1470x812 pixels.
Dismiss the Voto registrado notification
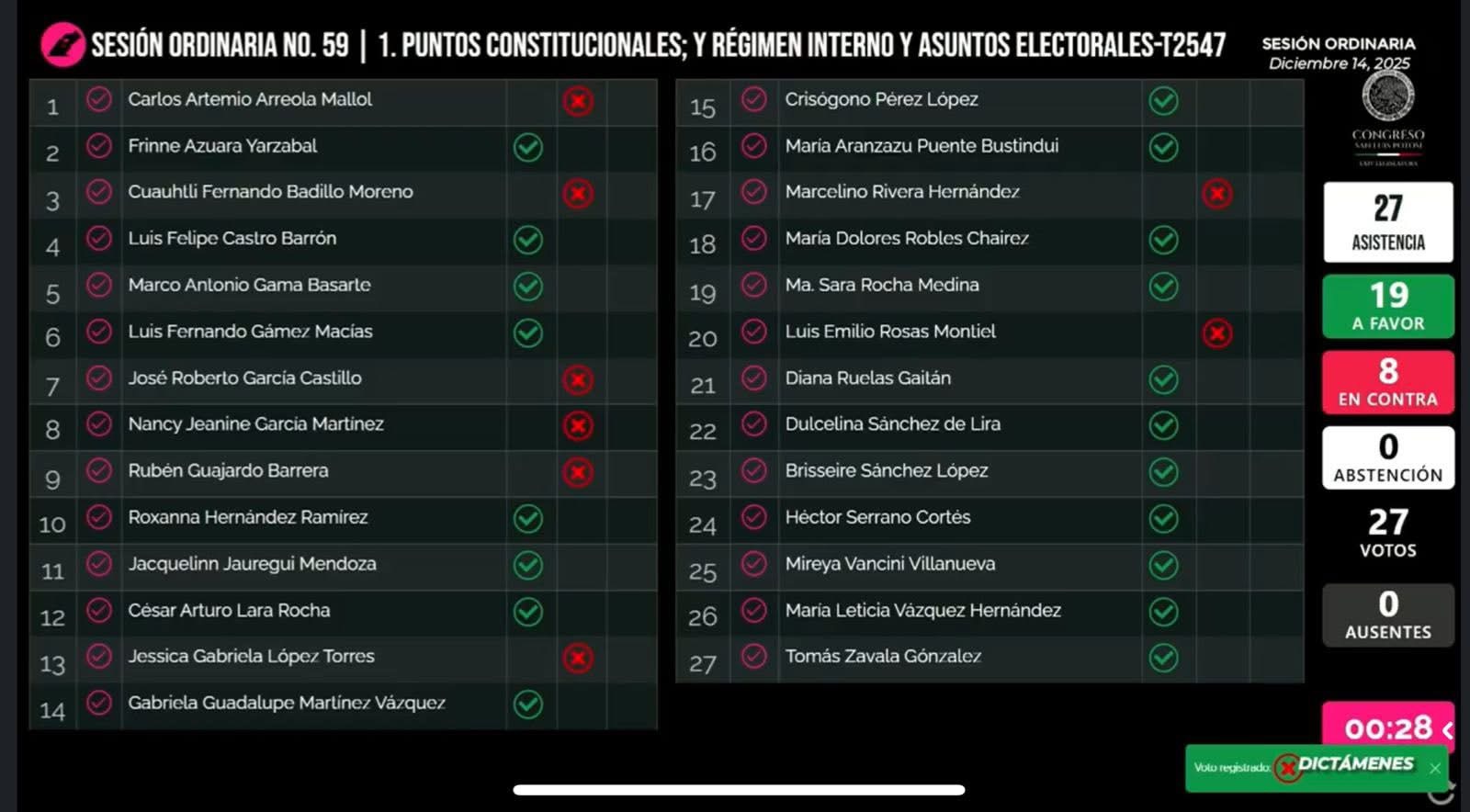point(1435,768)
